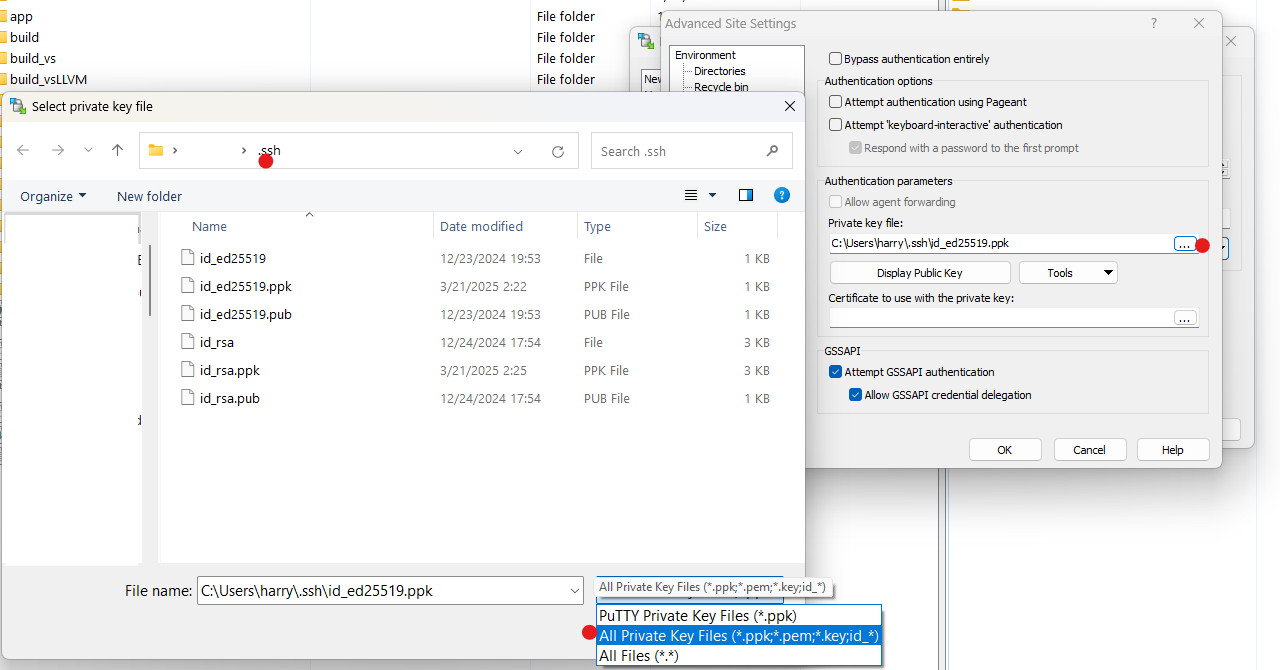Select file id_ed25519.pub
This screenshot has width=1280, height=670.
245,314
